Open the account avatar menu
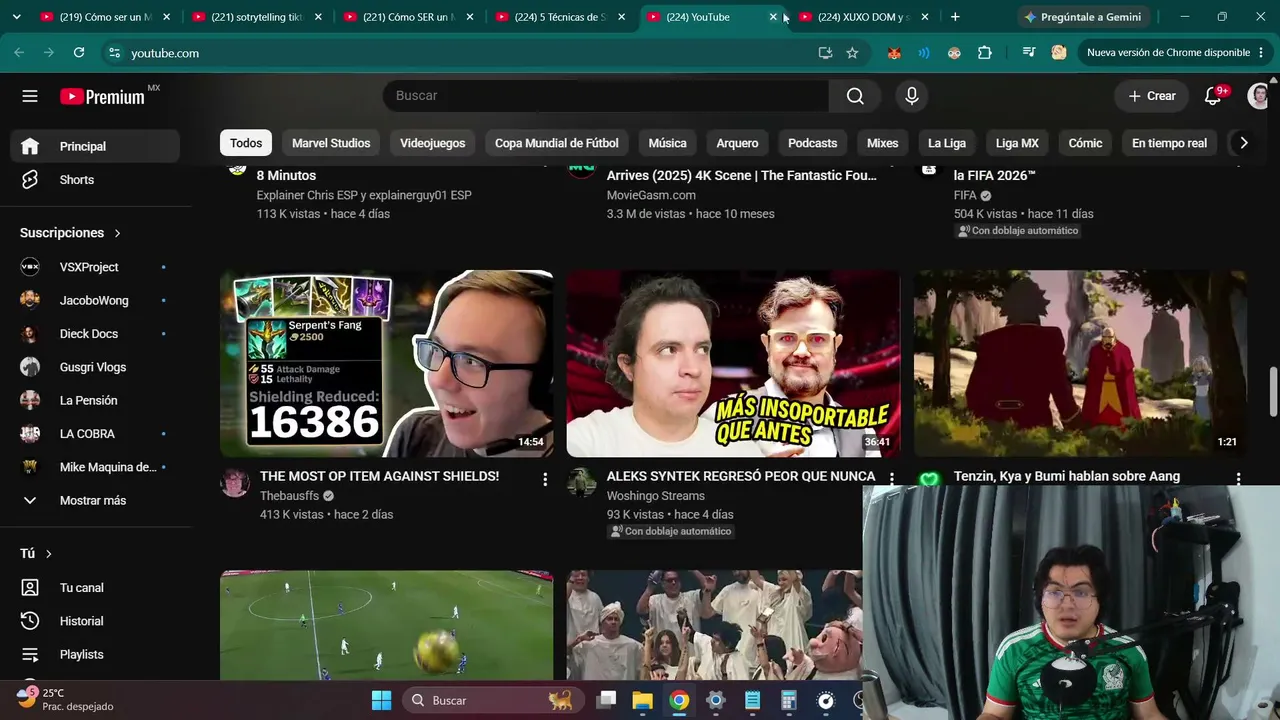Image resolution: width=1280 pixels, height=720 pixels. pos(1259,96)
